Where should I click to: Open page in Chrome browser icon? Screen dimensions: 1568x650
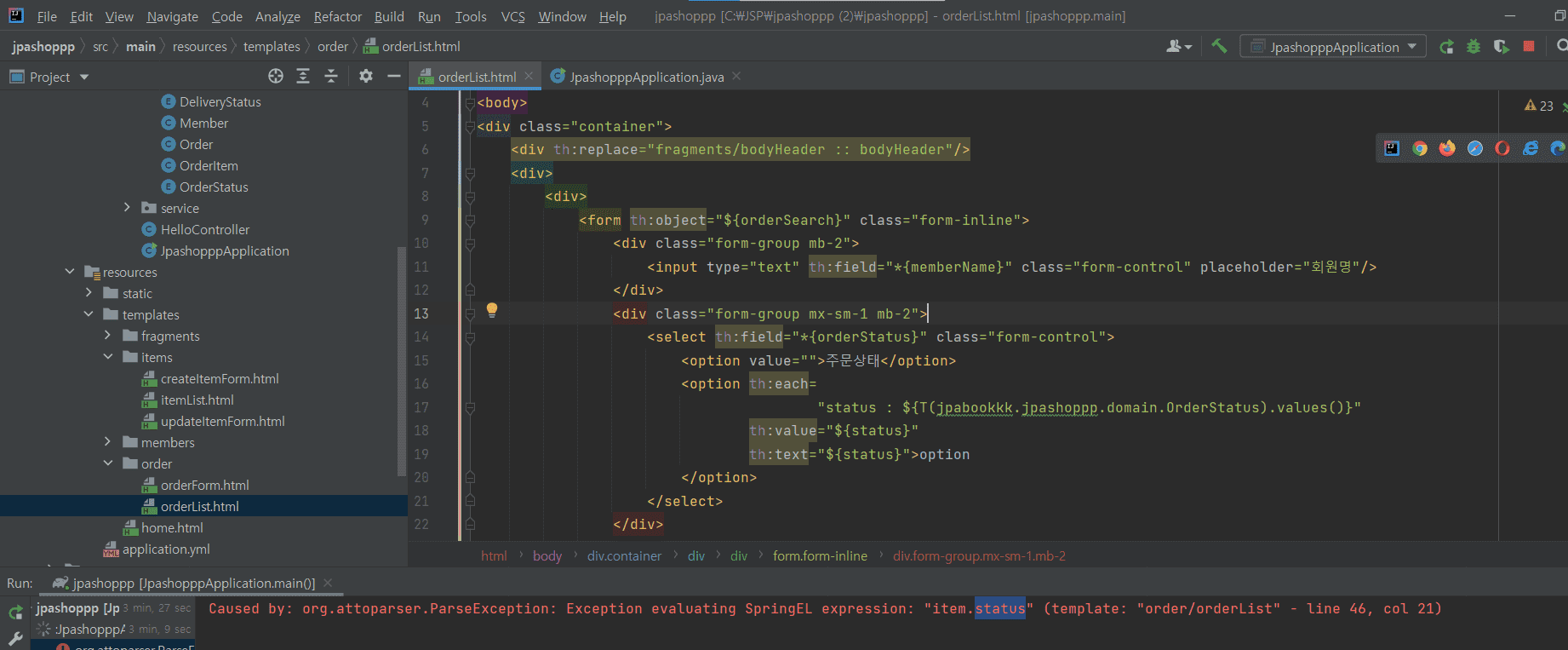point(1420,148)
